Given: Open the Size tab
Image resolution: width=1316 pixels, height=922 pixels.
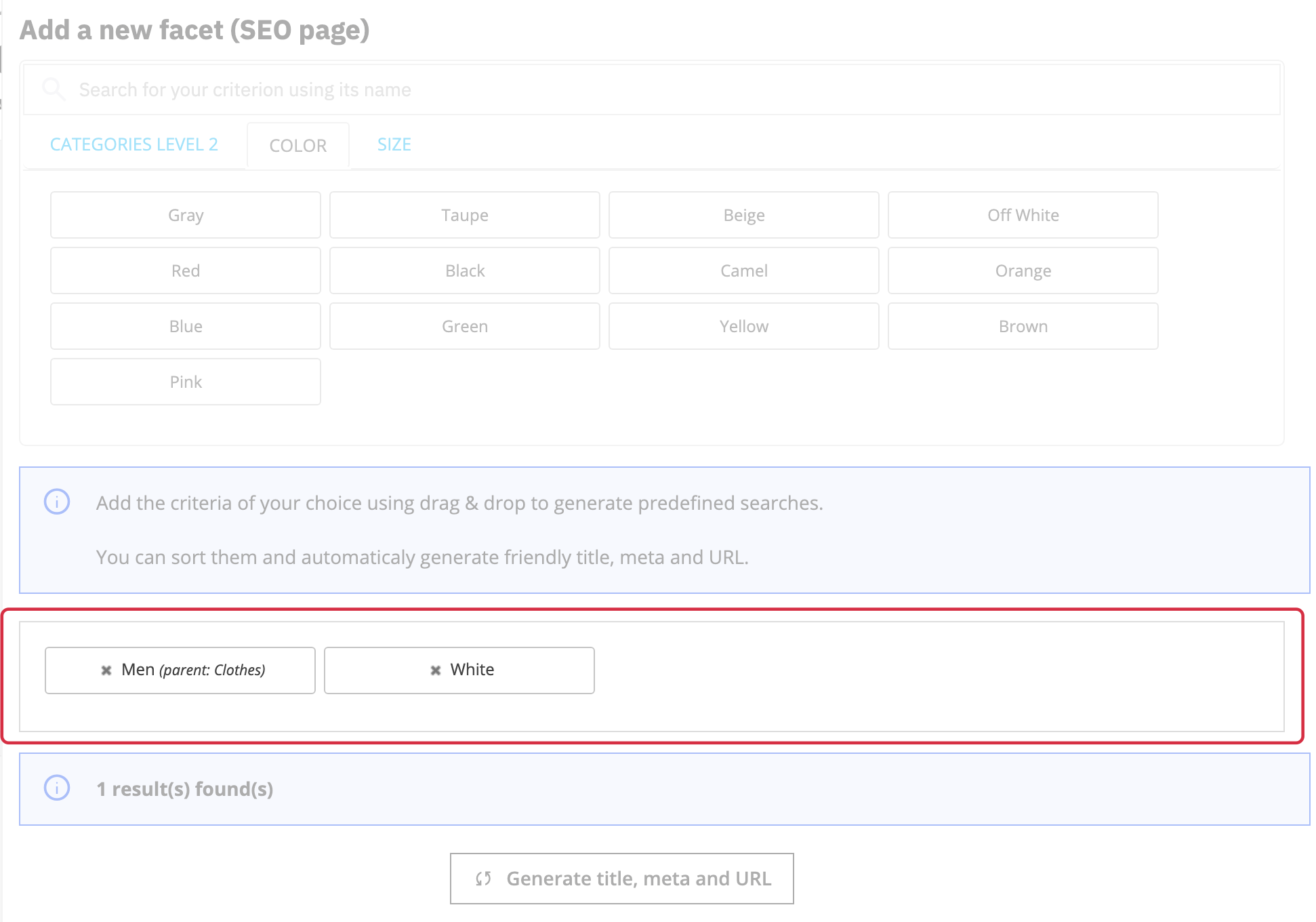Looking at the screenshot, I should click(x=394, y=144).
